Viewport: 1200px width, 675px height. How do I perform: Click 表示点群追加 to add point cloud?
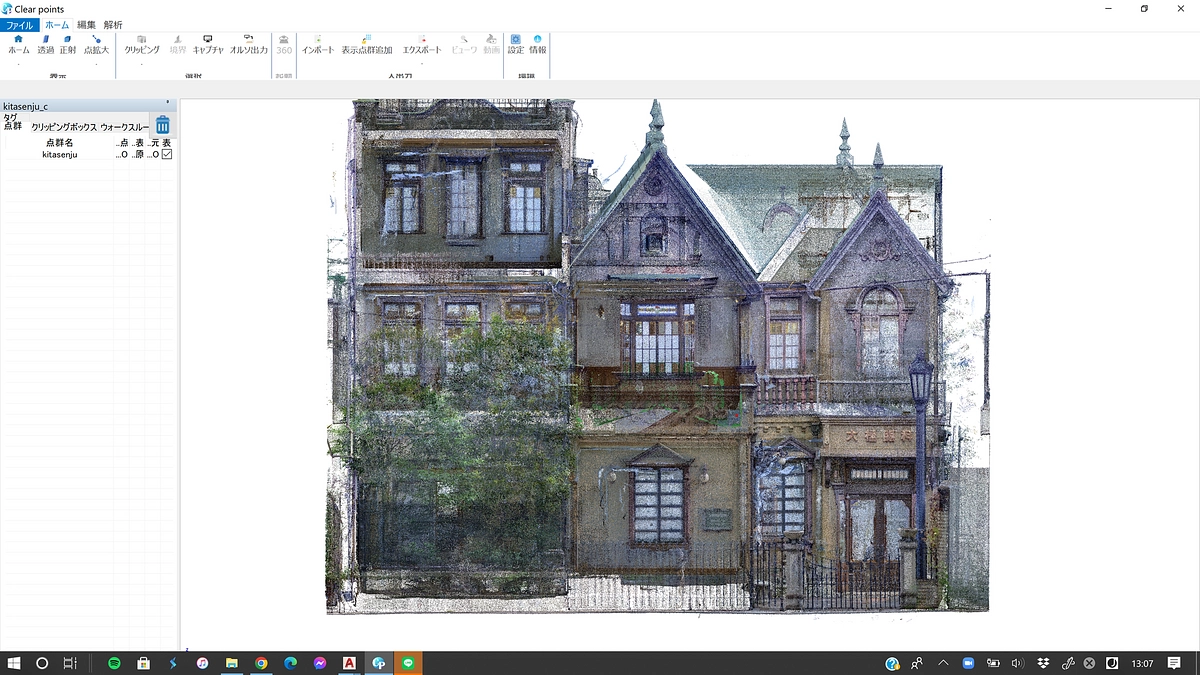pyautogui.click(x=367, y=44)
